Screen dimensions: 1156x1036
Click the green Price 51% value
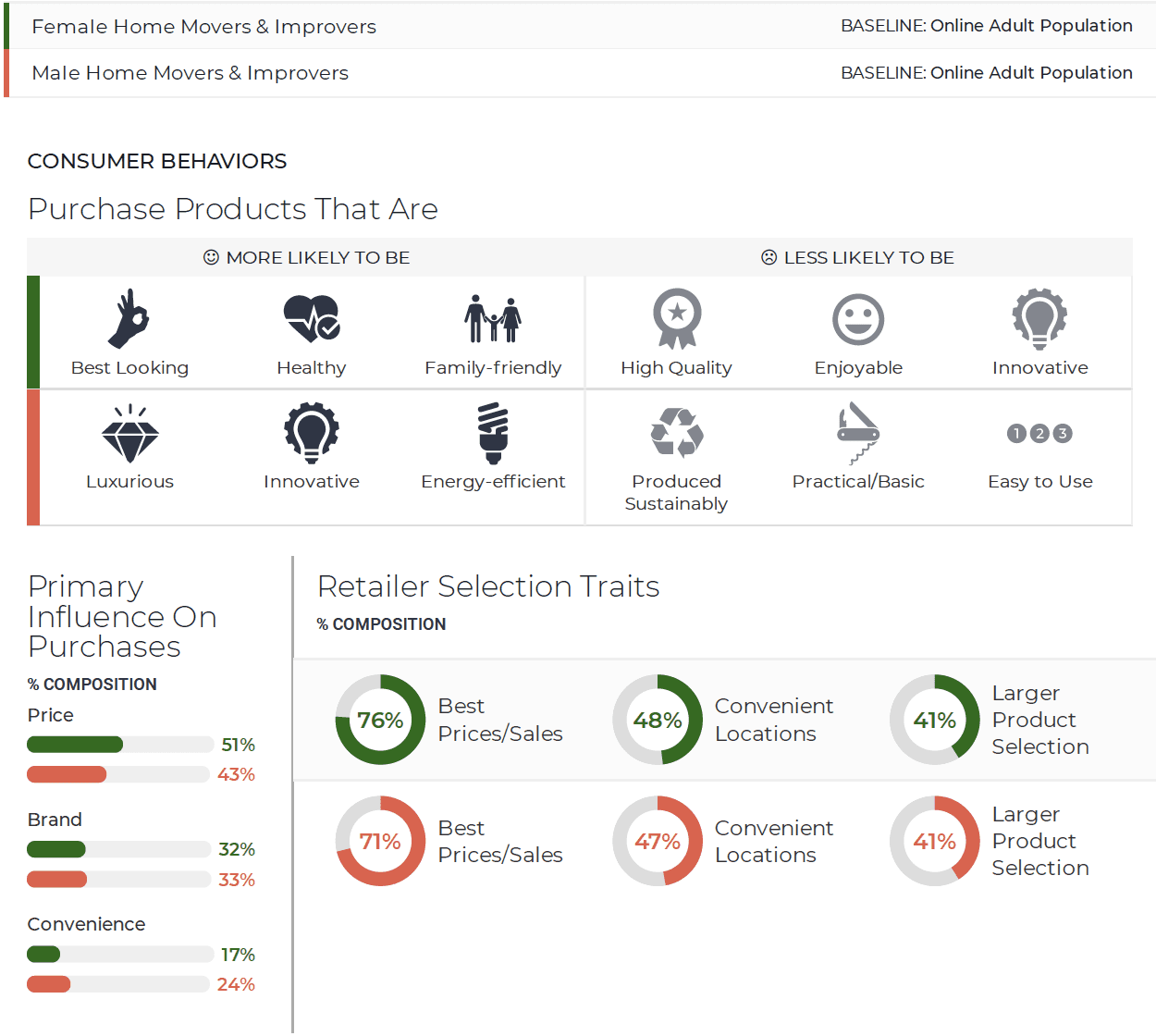coord(238,745)
